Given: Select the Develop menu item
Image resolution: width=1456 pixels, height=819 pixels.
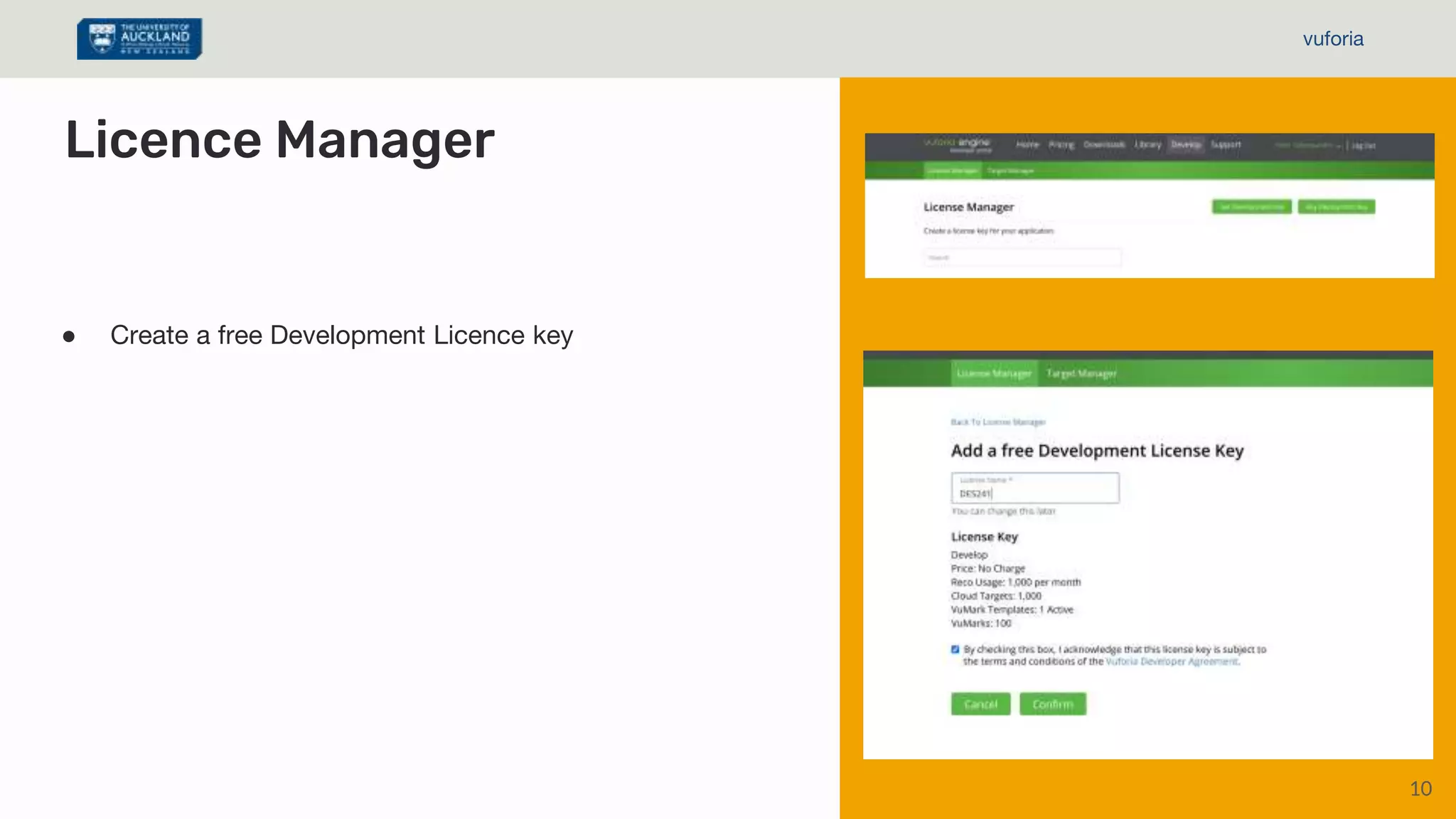Looking at the screenshot, I should pyautogui.click(x=1186, y=145).
